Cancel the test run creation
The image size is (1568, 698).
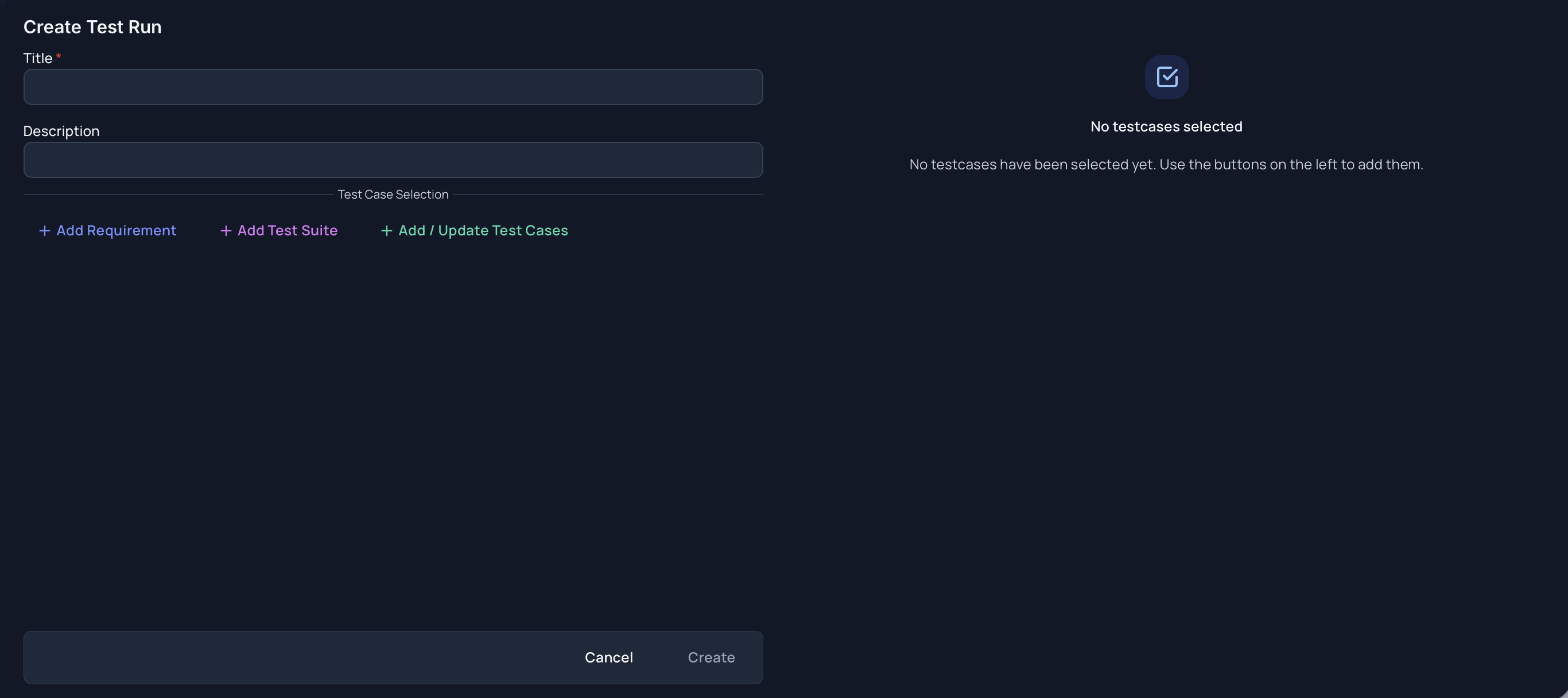click(609, 657)
